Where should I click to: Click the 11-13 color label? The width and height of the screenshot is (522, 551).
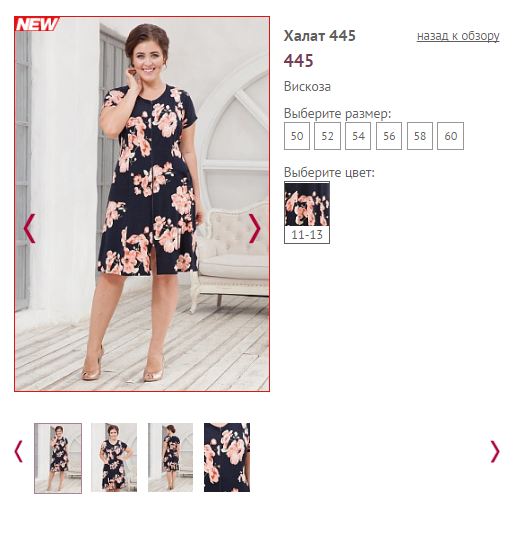307,235
